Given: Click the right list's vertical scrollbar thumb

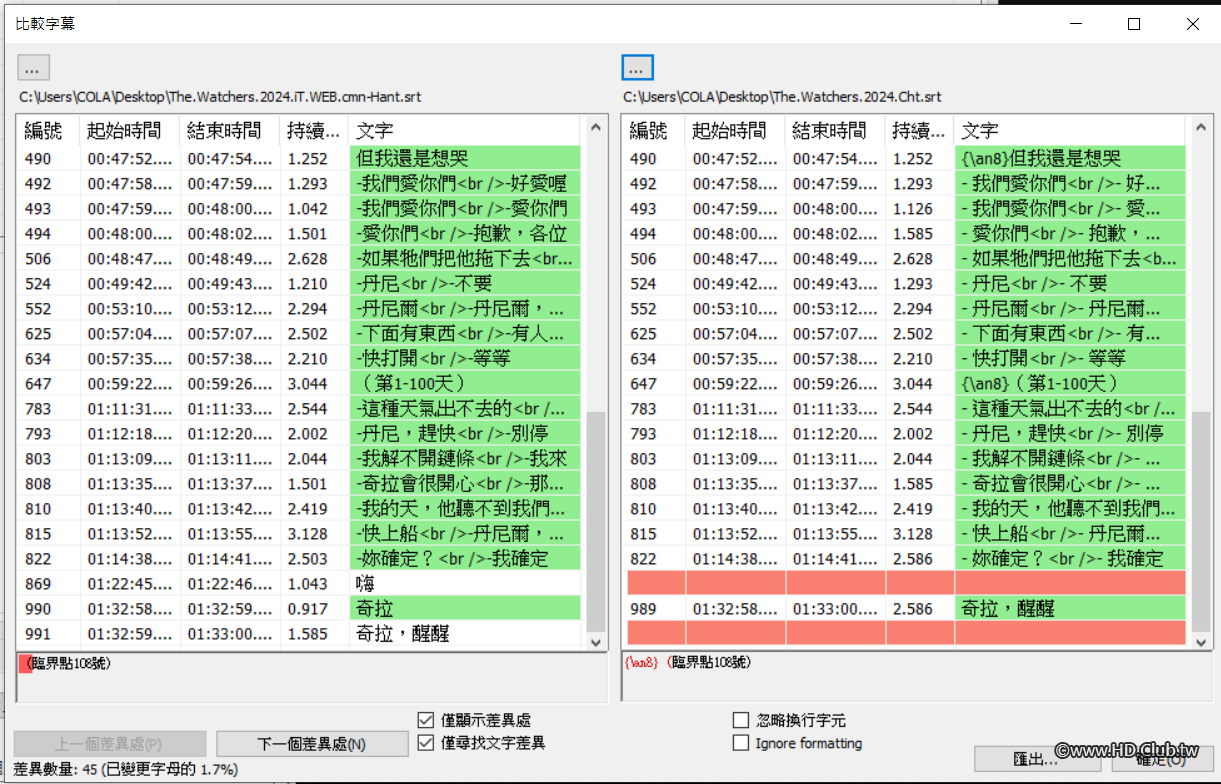Looking at the screenshot, I should pyautogui.click(x=1201, y=520).
